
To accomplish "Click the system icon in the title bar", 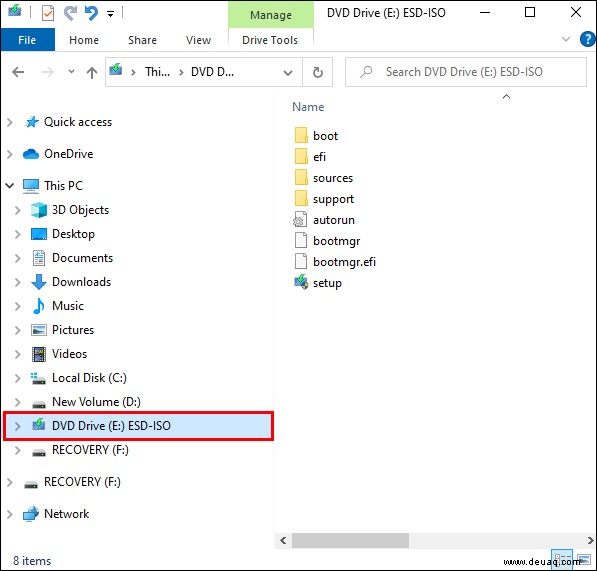I will click(x=15, y=10).
